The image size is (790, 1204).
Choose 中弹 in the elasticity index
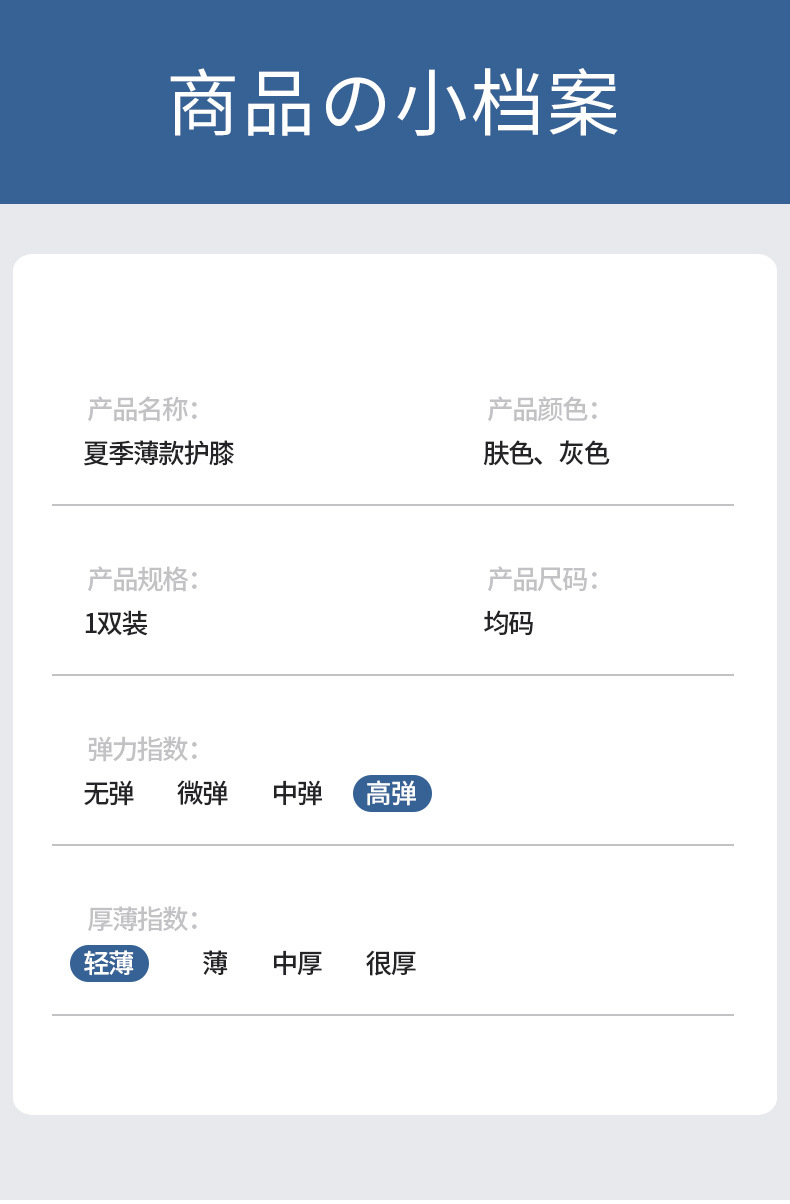coord(298,794)
